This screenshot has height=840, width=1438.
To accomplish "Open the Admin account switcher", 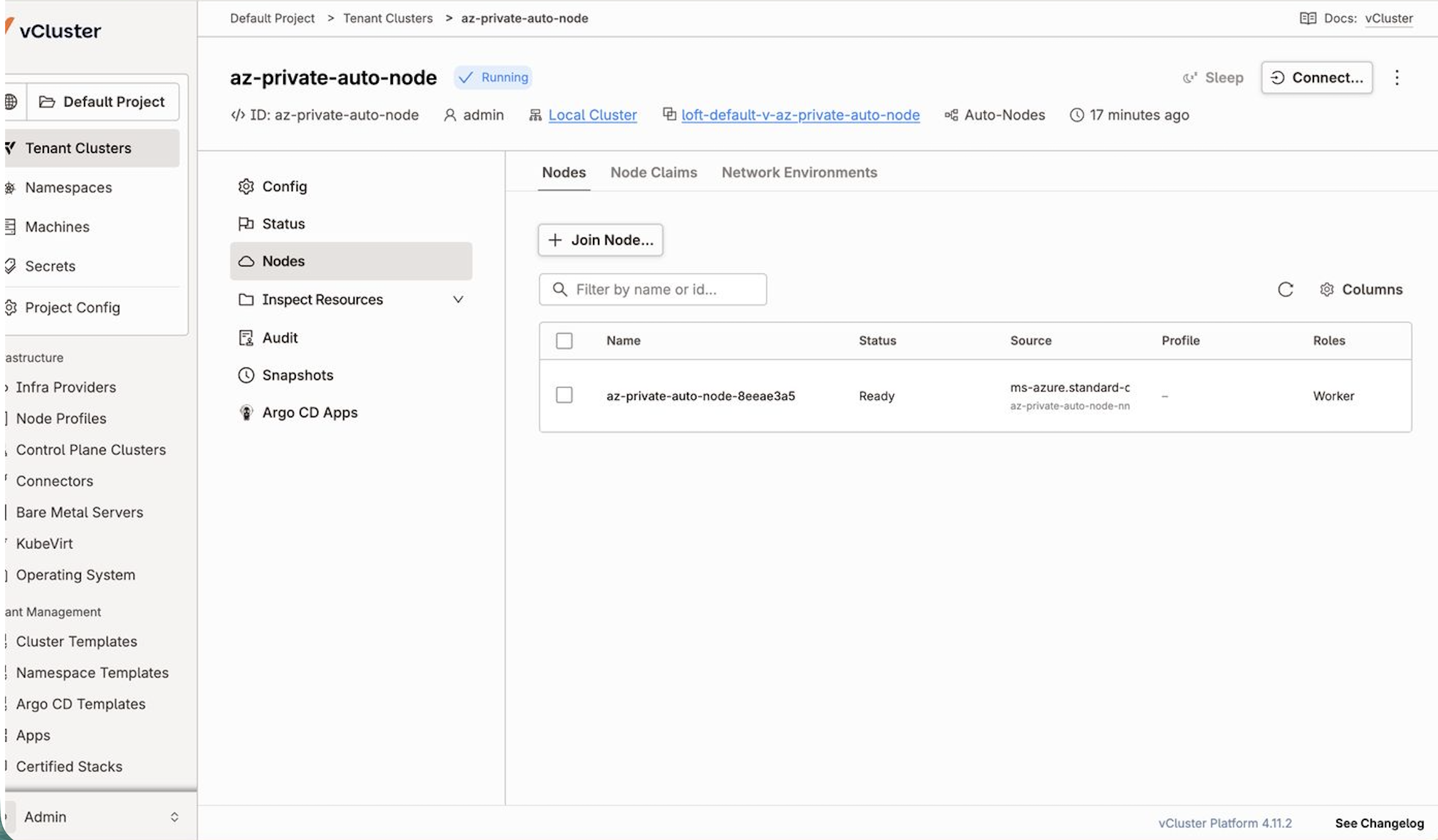I will tap(100, 817).
